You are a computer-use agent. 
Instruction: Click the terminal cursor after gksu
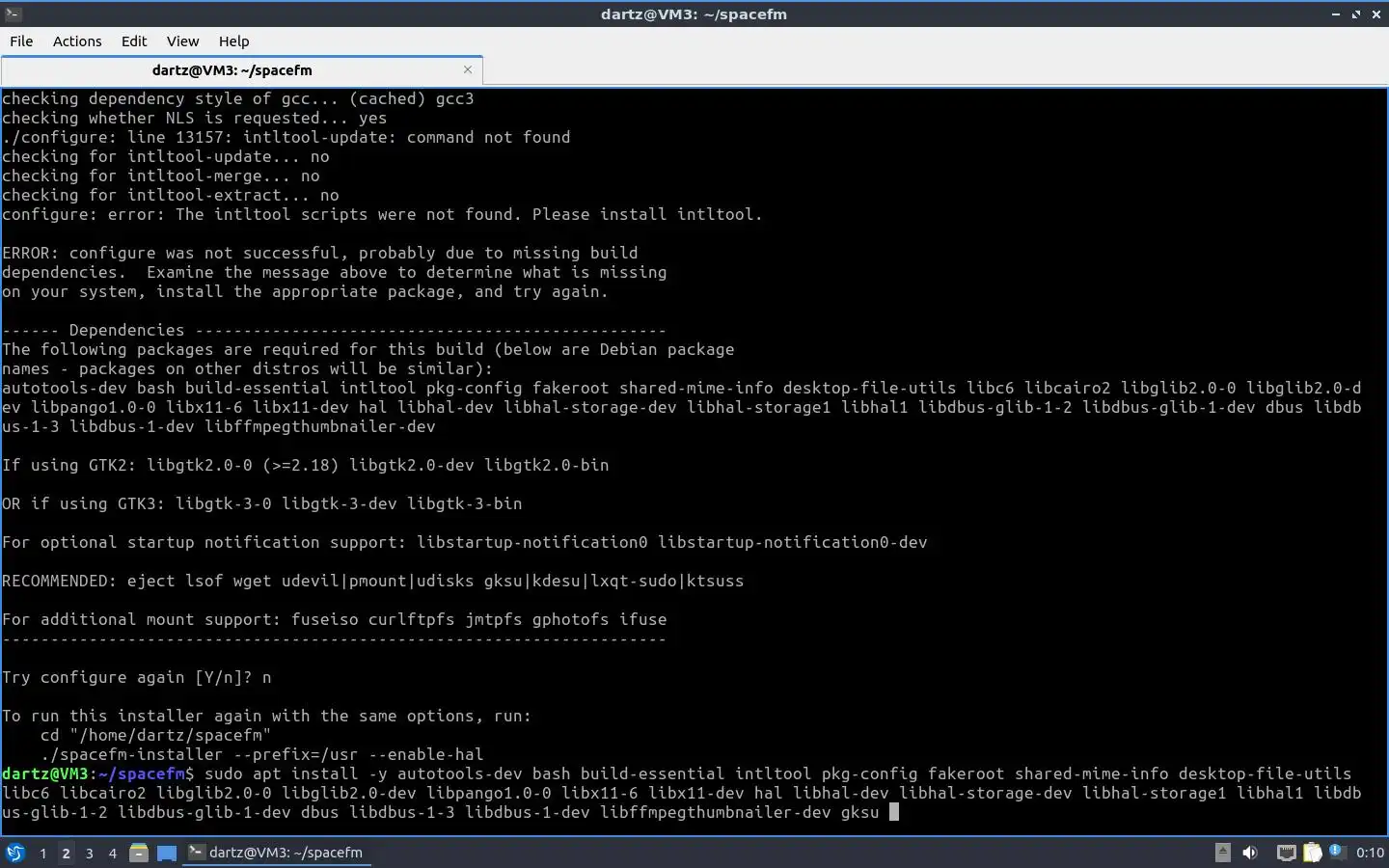[x=894, y=812]
